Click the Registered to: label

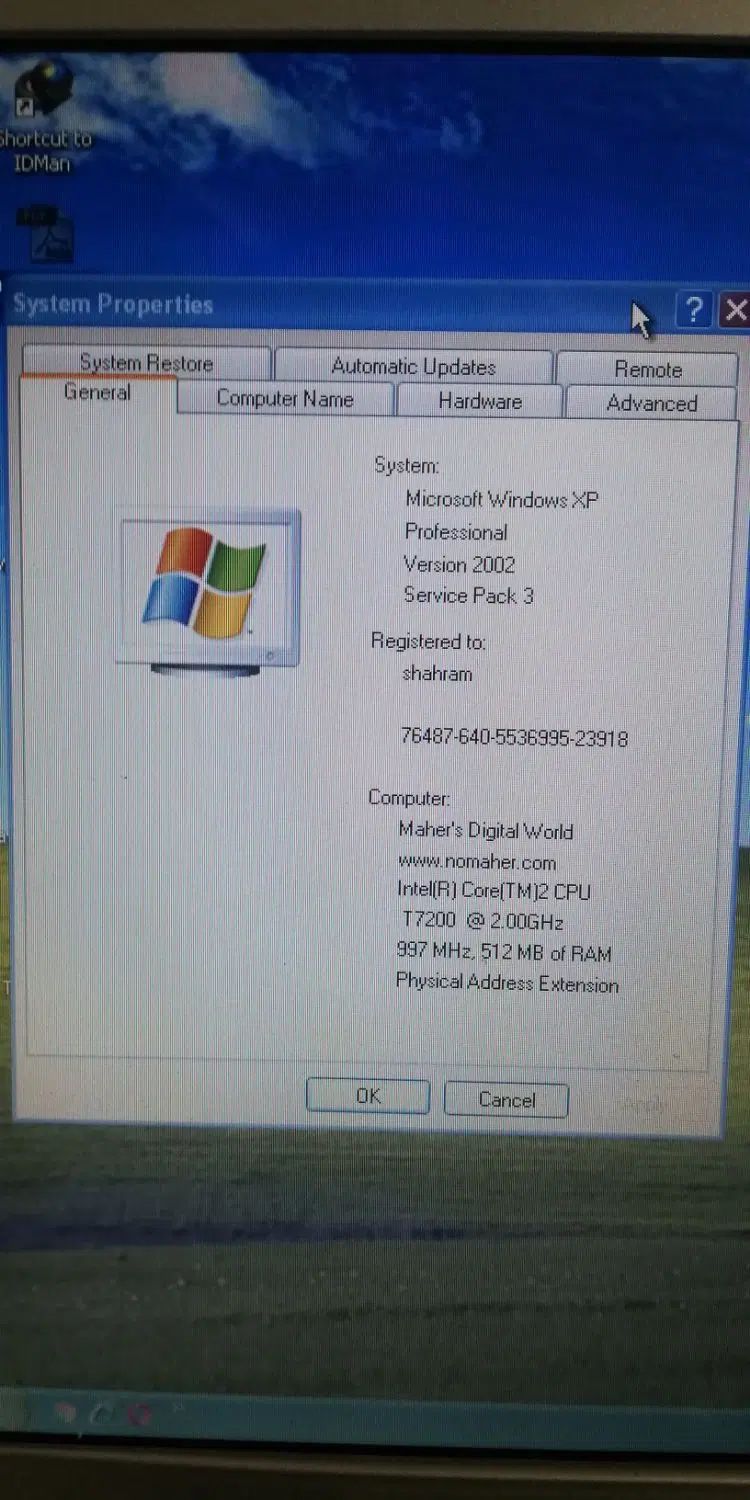pyautogui.click(x=428, y=641)
